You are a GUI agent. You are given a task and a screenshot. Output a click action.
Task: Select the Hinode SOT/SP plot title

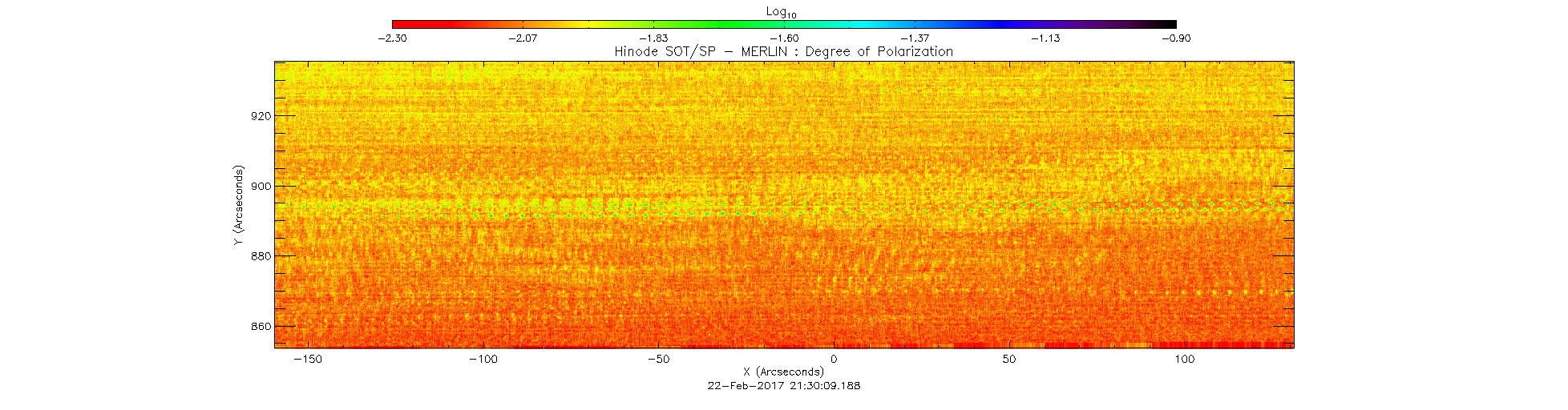(783, 52)
